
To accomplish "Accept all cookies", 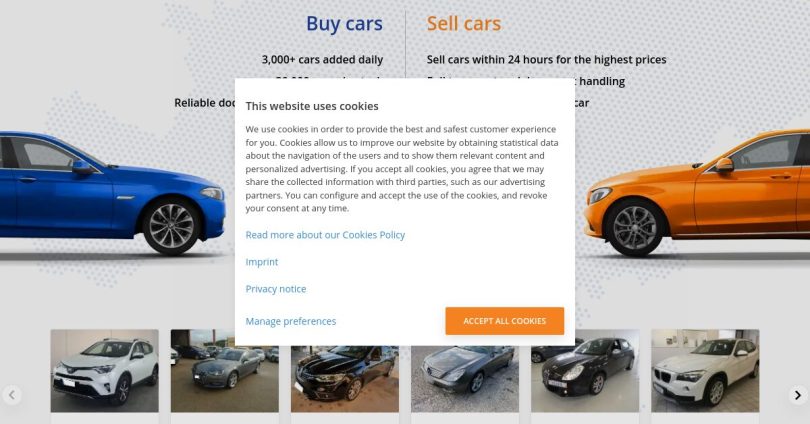I will 505,321.
